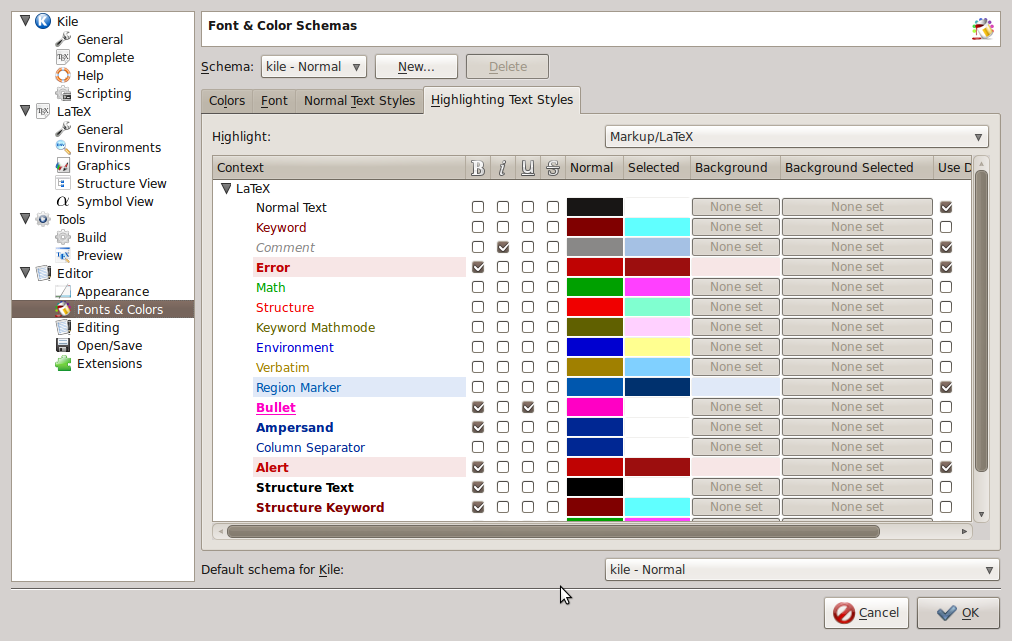
Task: Click the Preview icon
Action: pos(63,256)
